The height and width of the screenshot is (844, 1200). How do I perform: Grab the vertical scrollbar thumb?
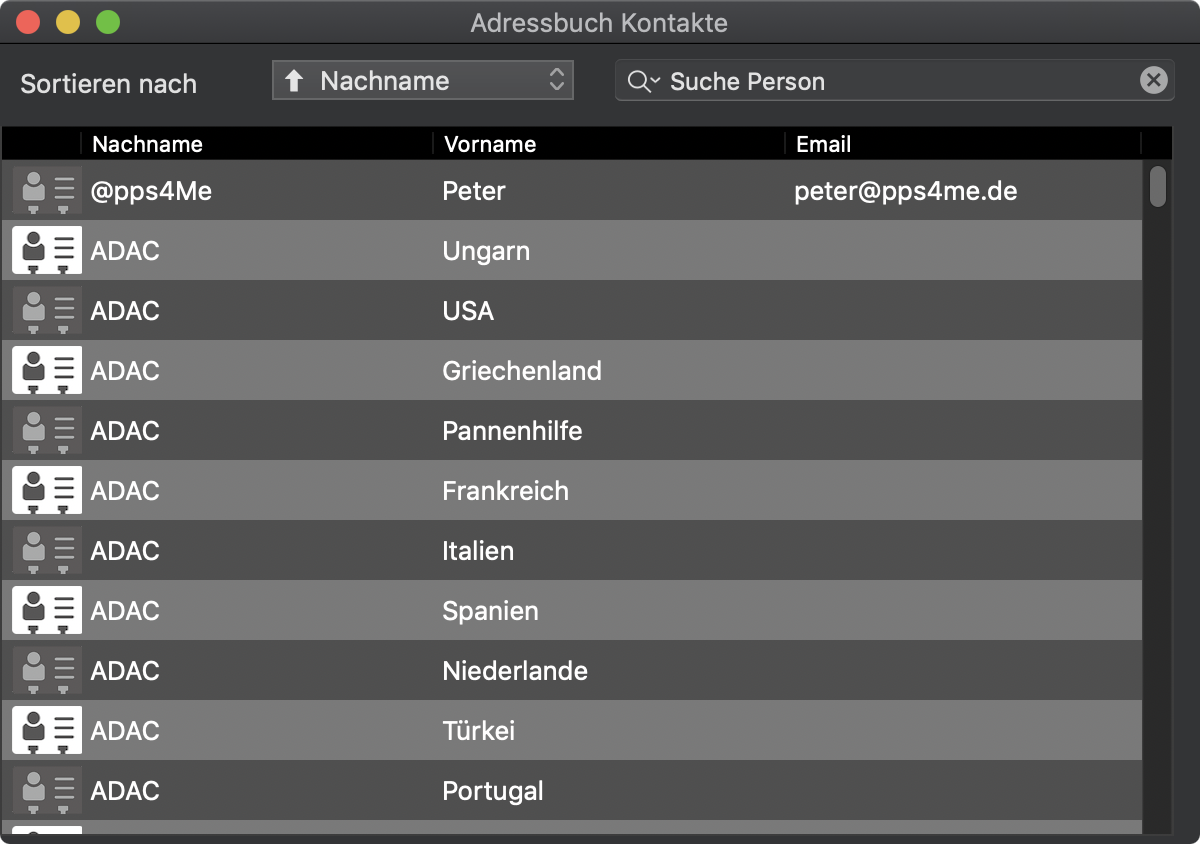point(1158,186)
